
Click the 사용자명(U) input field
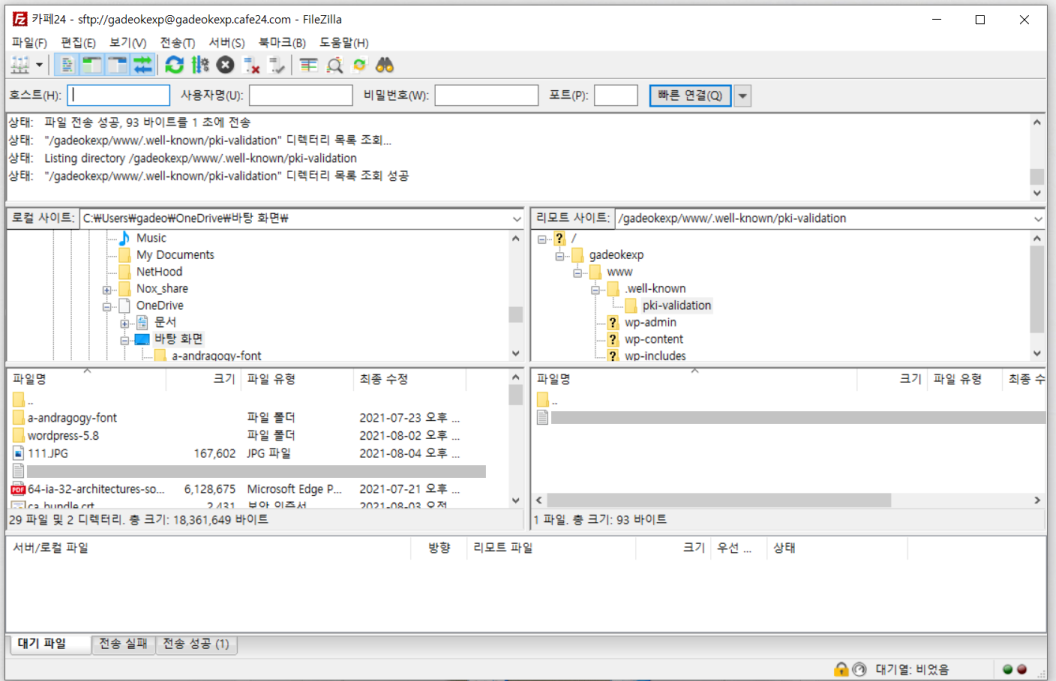(x=301, y=95)
